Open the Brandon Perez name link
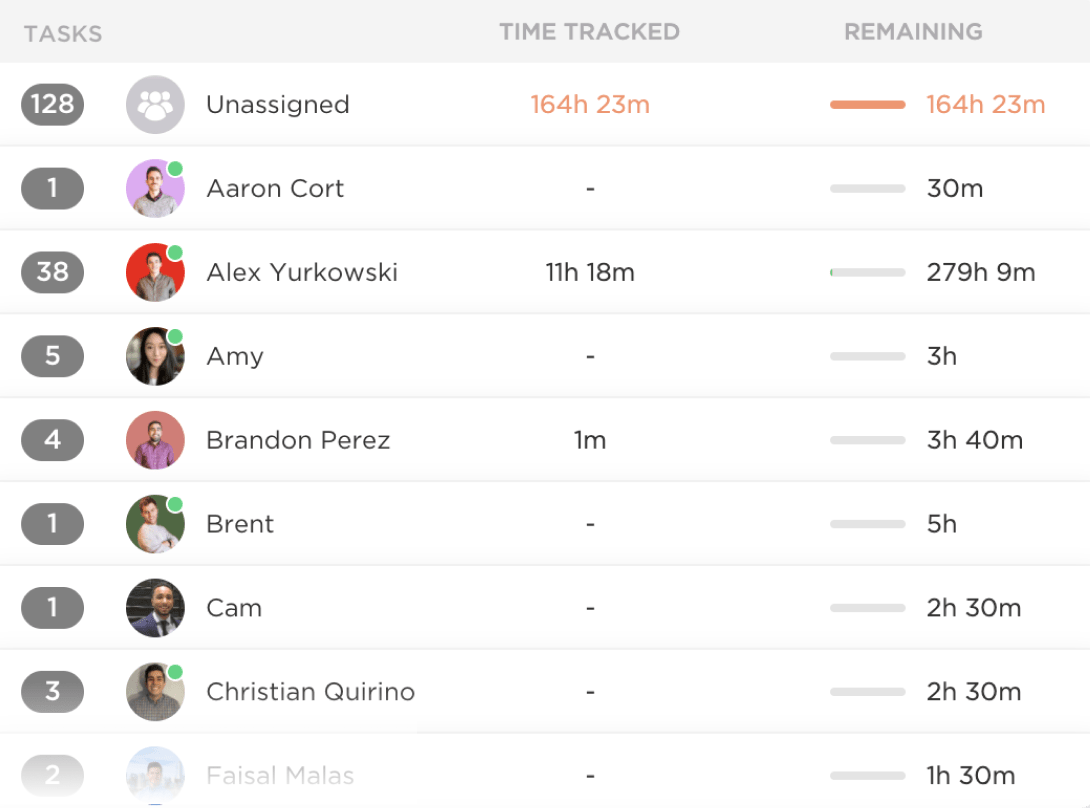The image size is (1090, 808). click(x=298, y=440)
